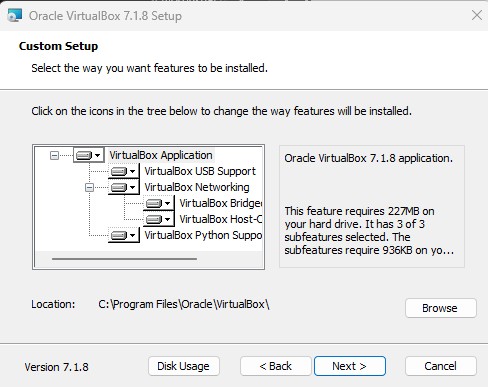Viewport: 488px width, 387px height.
Task: Collapse the VirtualBox Application tree node
Action: tap(54, 155)
